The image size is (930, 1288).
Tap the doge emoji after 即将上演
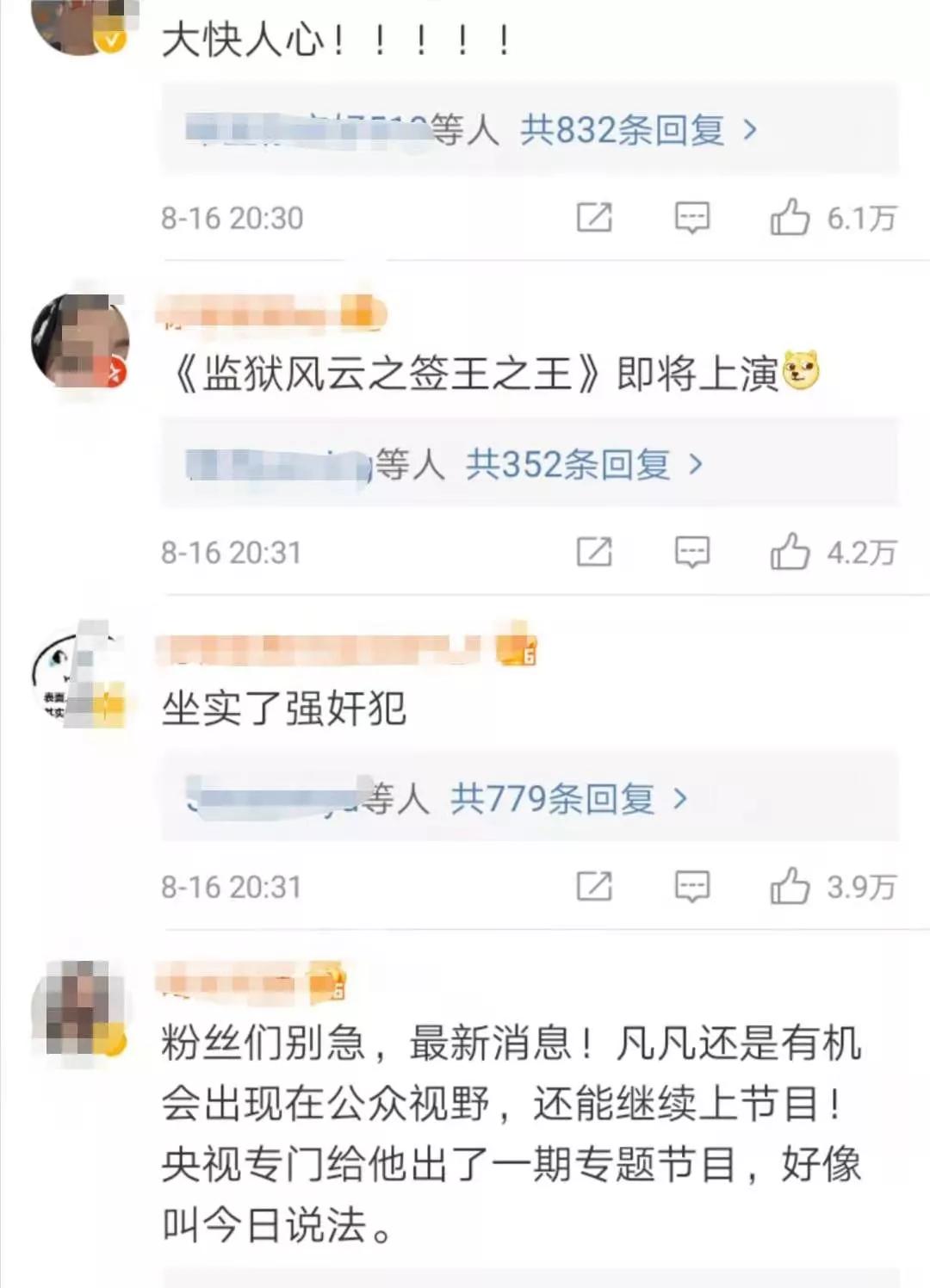coord(801,371)
